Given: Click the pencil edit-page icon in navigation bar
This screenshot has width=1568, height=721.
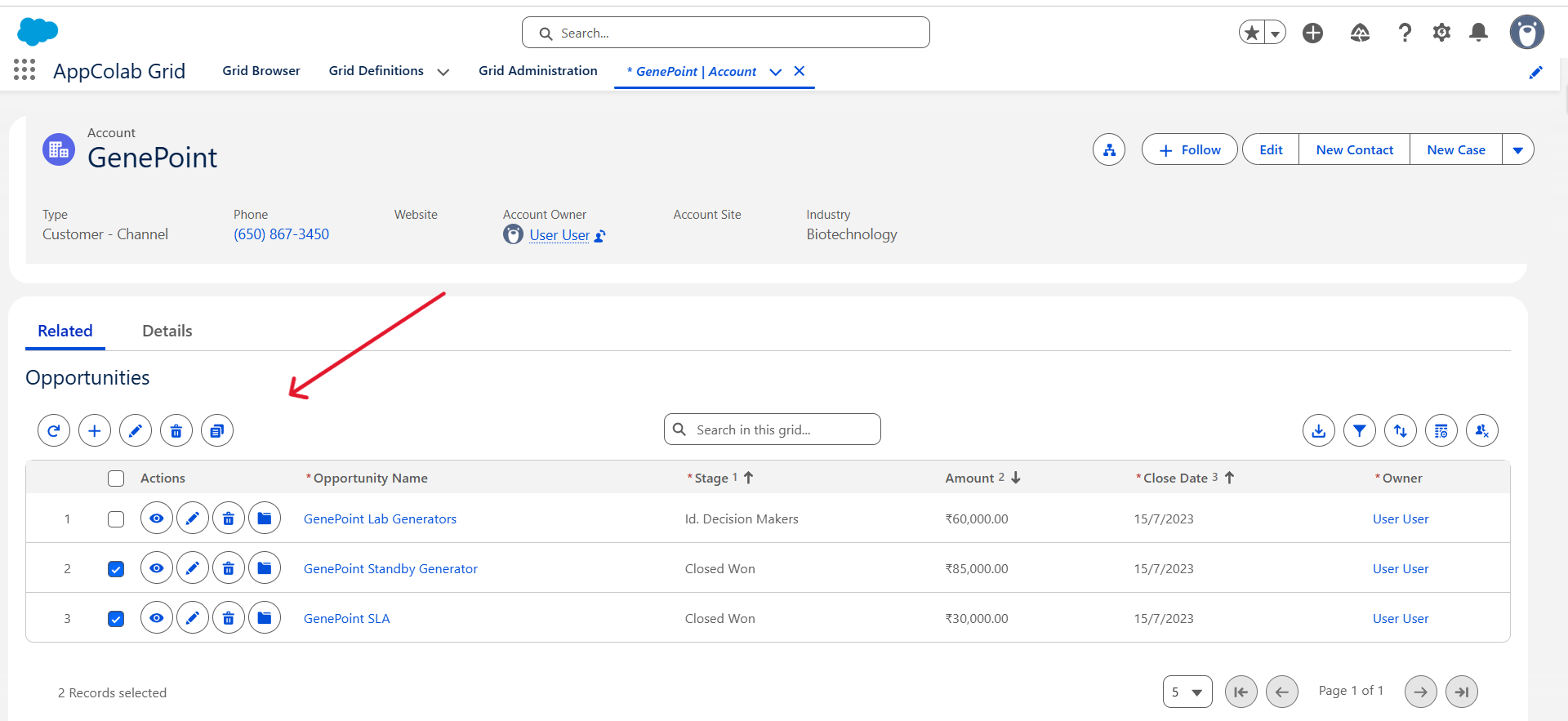Looking at the screenshot, I should (1535, 72).
